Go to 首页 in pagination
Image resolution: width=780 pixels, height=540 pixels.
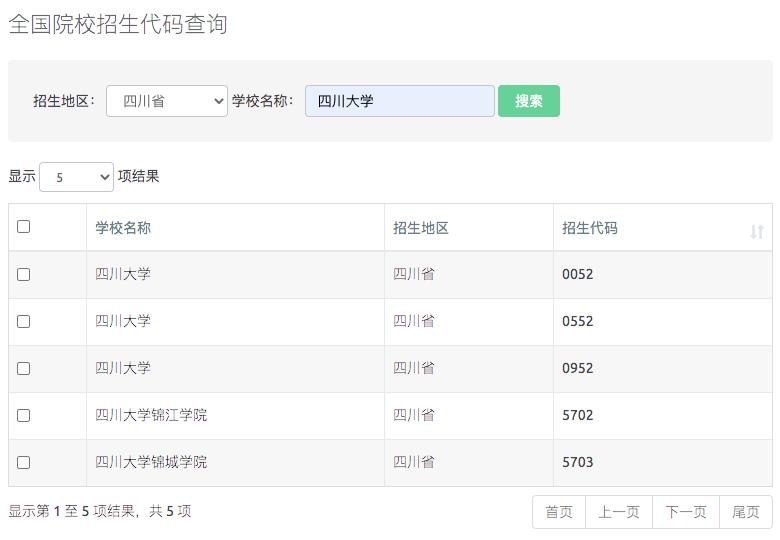pyautogui.click(x=559, y=512)
